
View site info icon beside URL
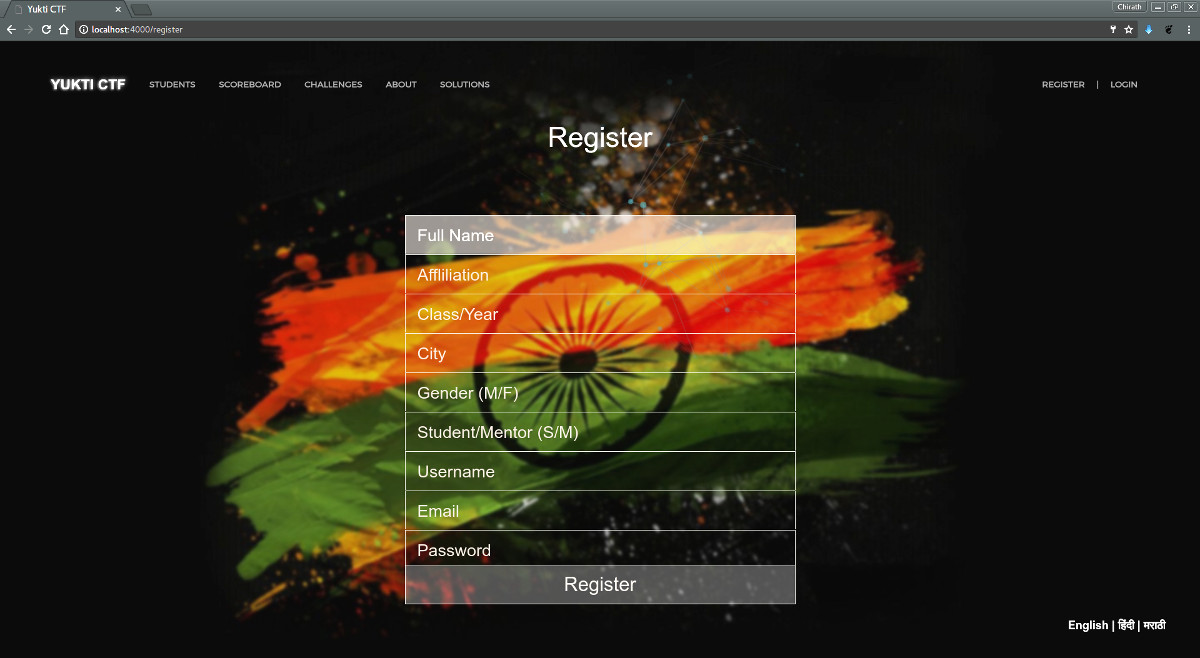(84, 30)
